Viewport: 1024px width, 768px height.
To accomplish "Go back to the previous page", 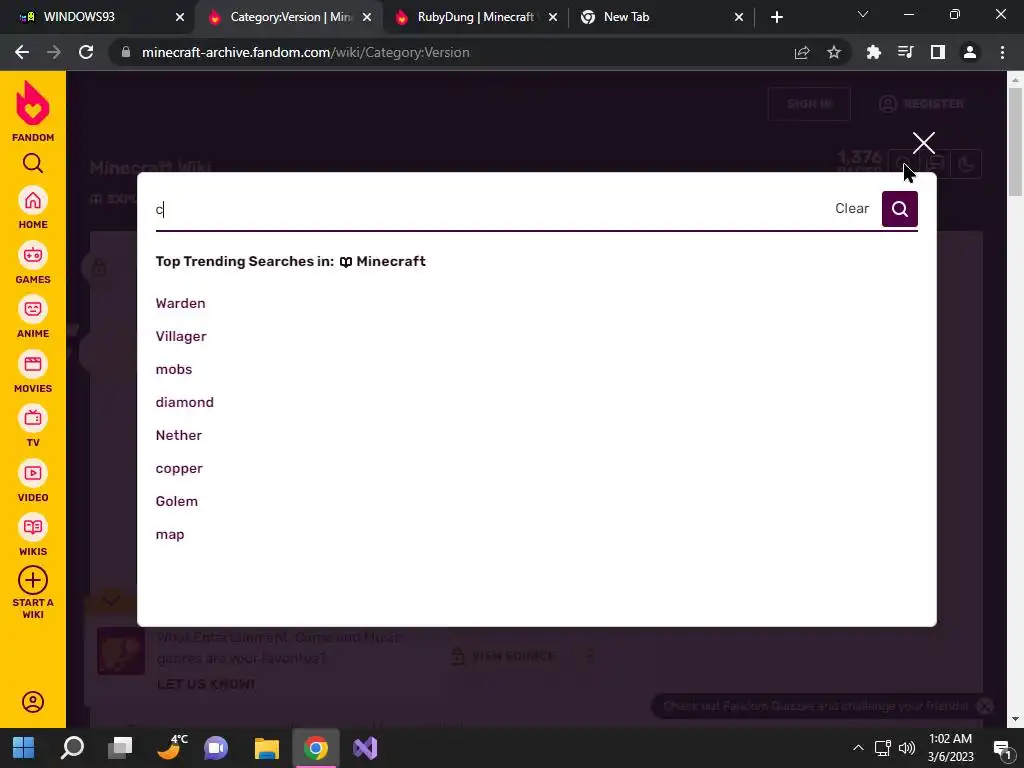I will [x=22, y=52].
